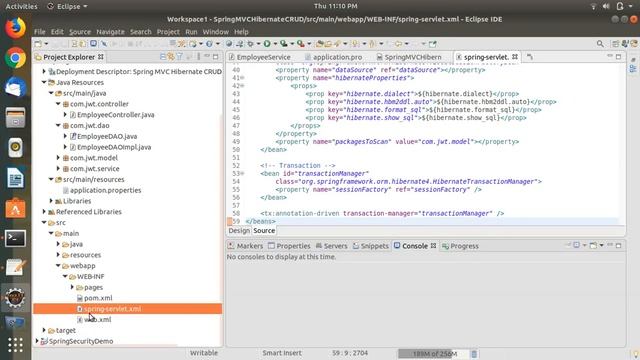The height and width of the screenshot is (360, 640).
Task: Collapse the com.jwt.controller package
Action: tap(58, 104)
